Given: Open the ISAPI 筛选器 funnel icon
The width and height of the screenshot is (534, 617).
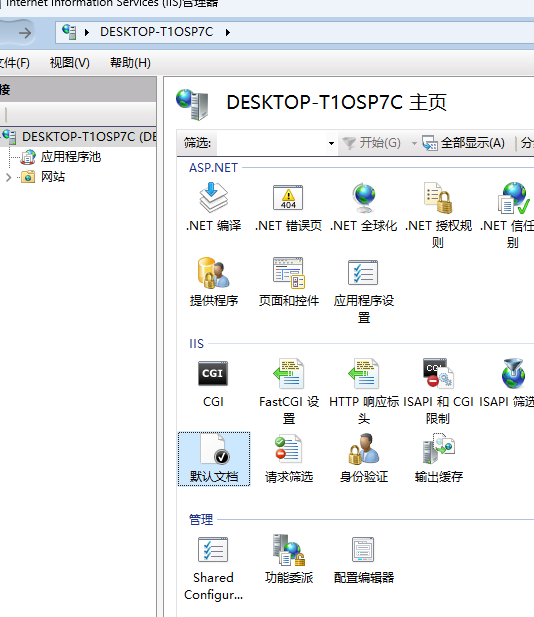Looking at the screenshot, I should [513, 373].
